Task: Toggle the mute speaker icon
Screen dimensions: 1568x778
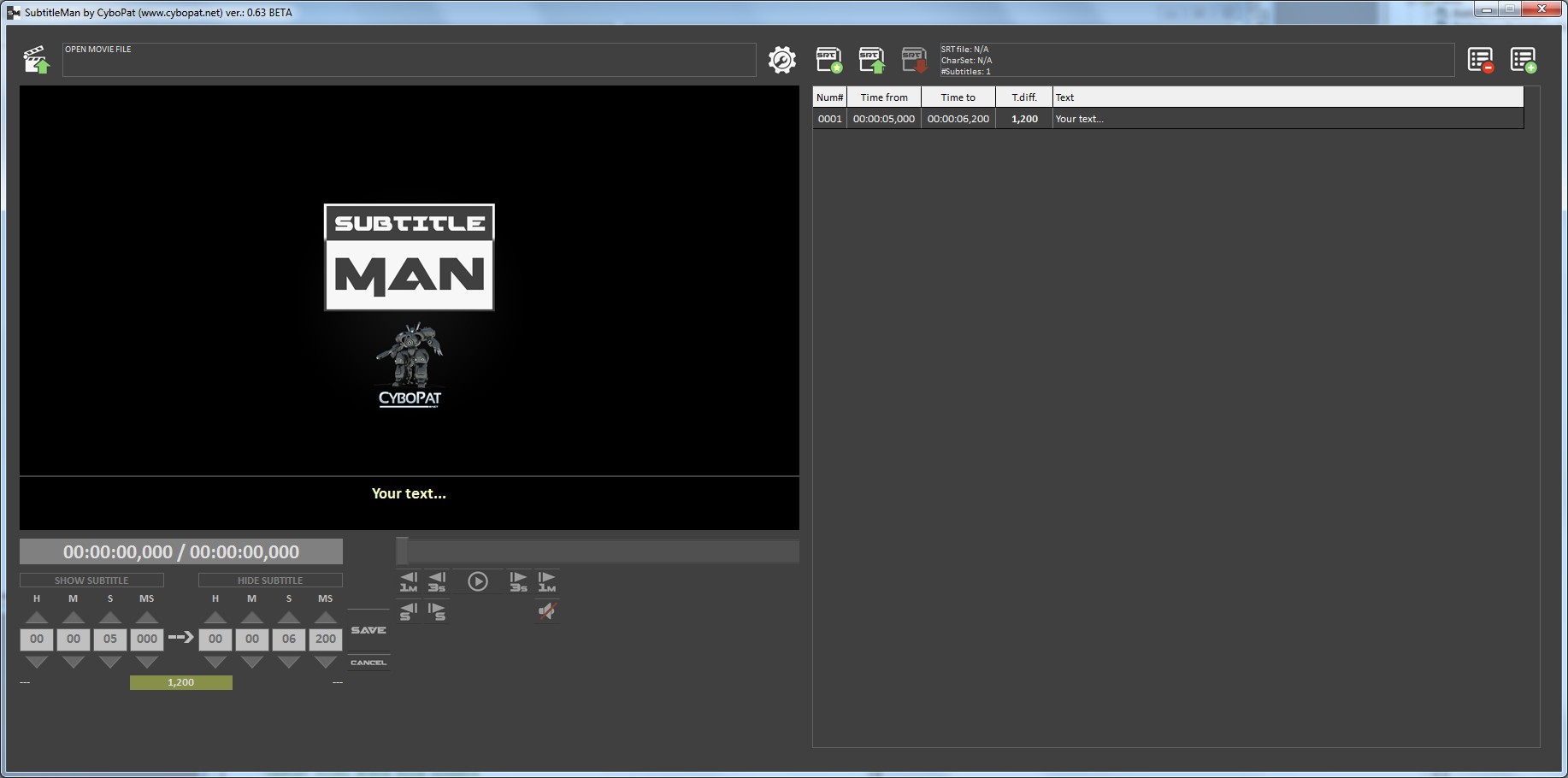Action: [x=547, y=611]
